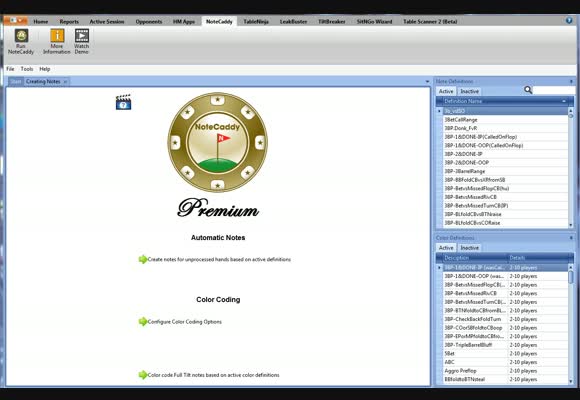Show Inactive note definitions tab

pyautogui.click(x=469, y=91)
